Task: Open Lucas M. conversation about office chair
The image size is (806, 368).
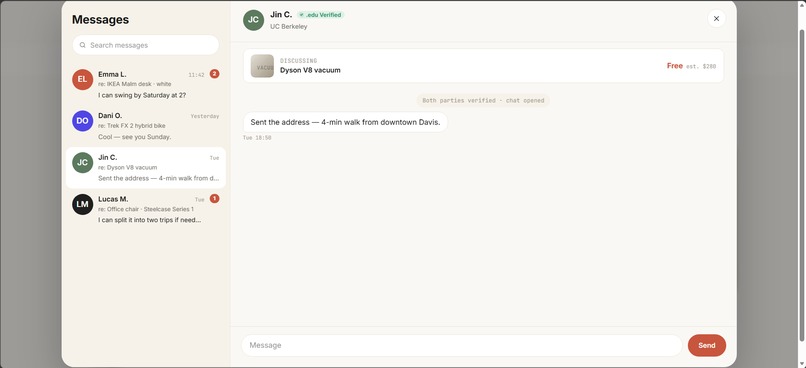Action: [146, 209]
